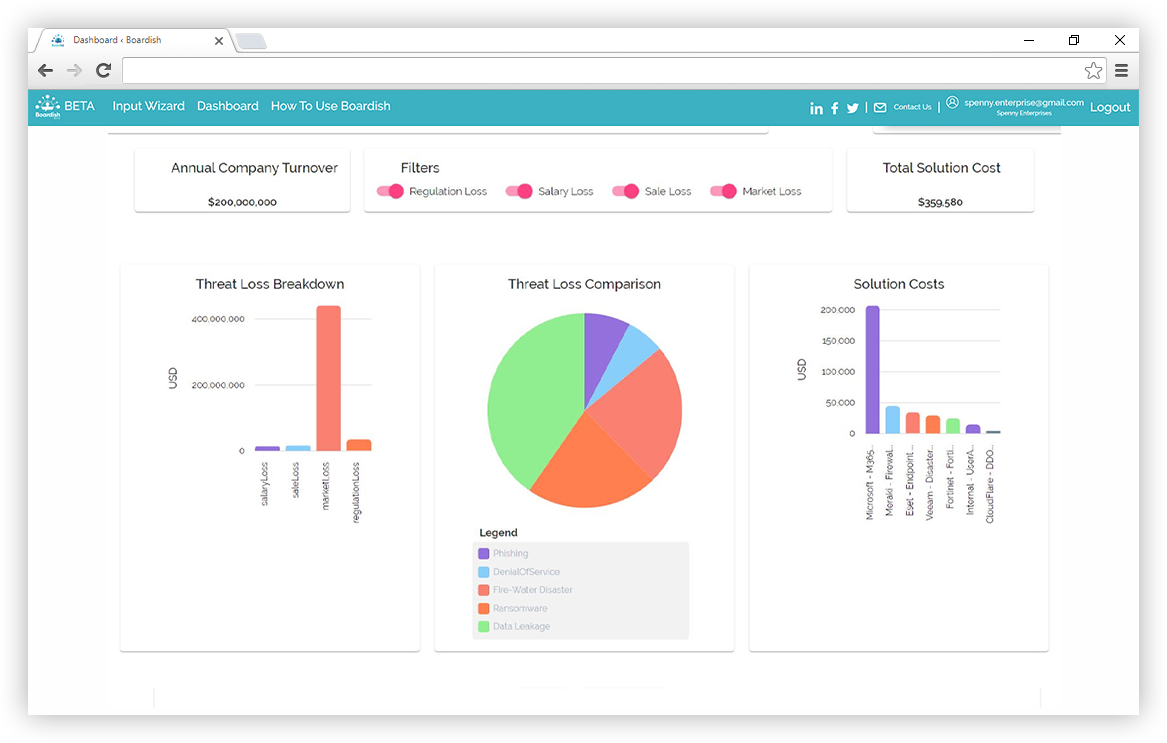This screenshot has width=1167, height=743.
Task: Click the Phishing purple legend swatch
Action: pos(484,554)
